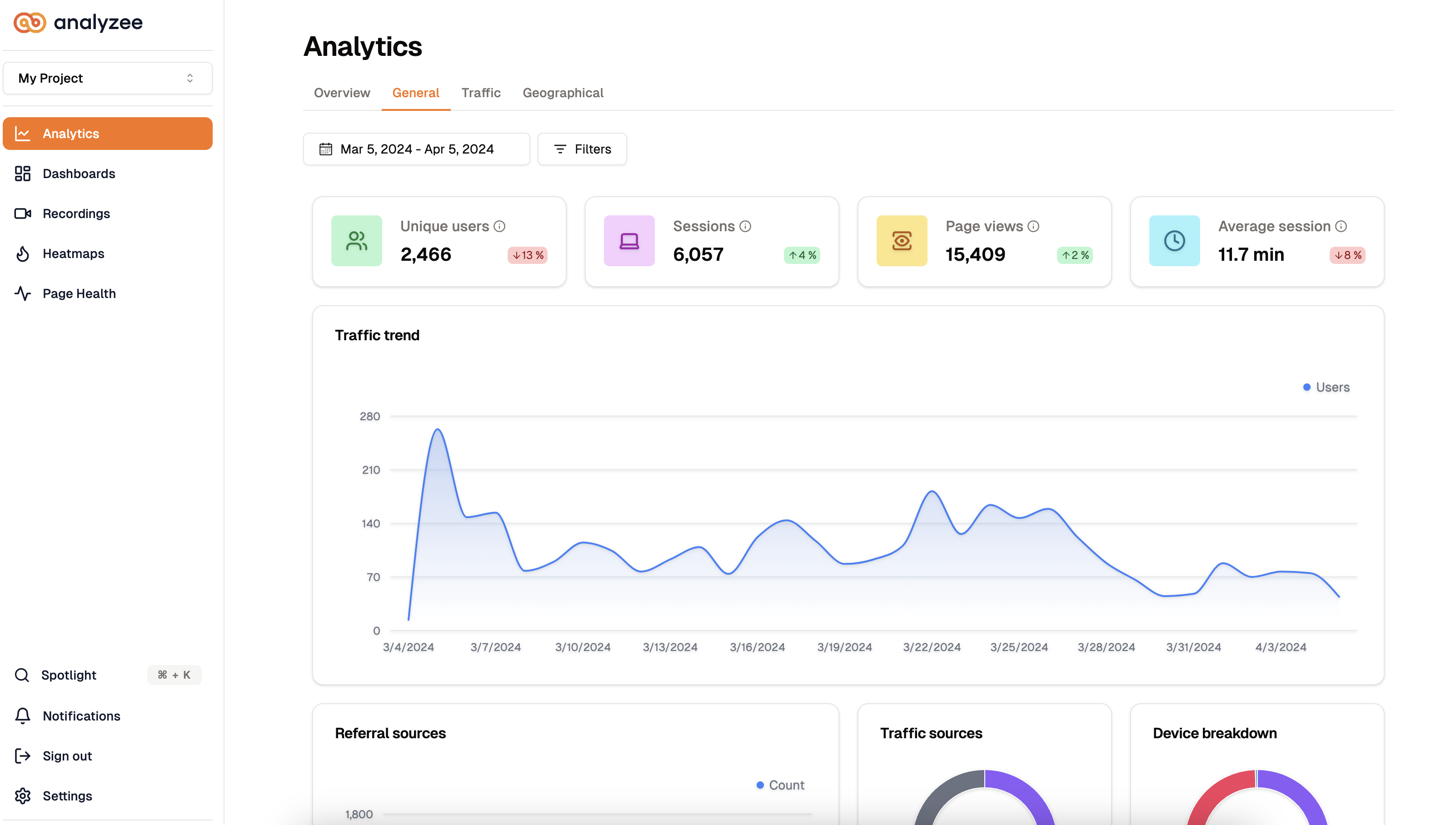Click the 2,466 unique users value

click(x=426, y=254)
